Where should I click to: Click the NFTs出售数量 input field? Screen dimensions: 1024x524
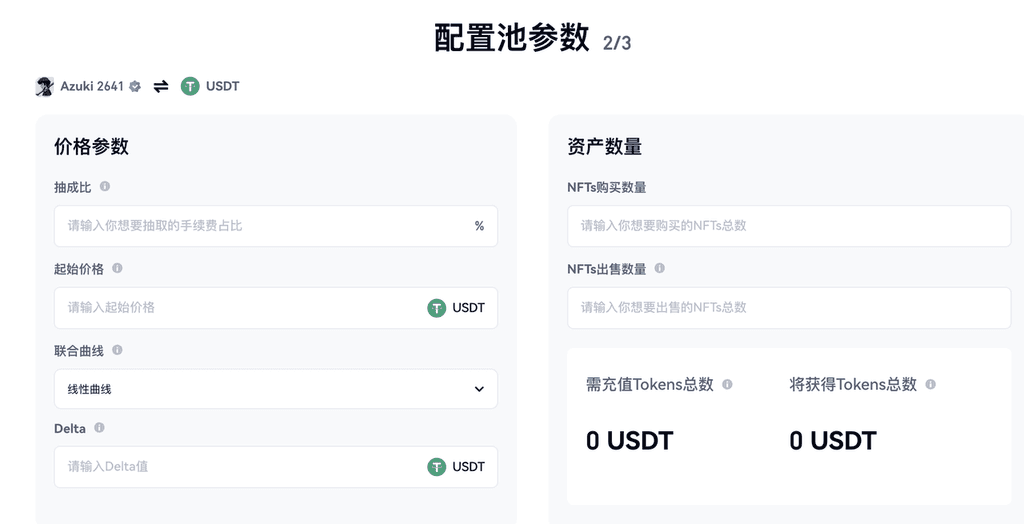(x=788, y=308)
